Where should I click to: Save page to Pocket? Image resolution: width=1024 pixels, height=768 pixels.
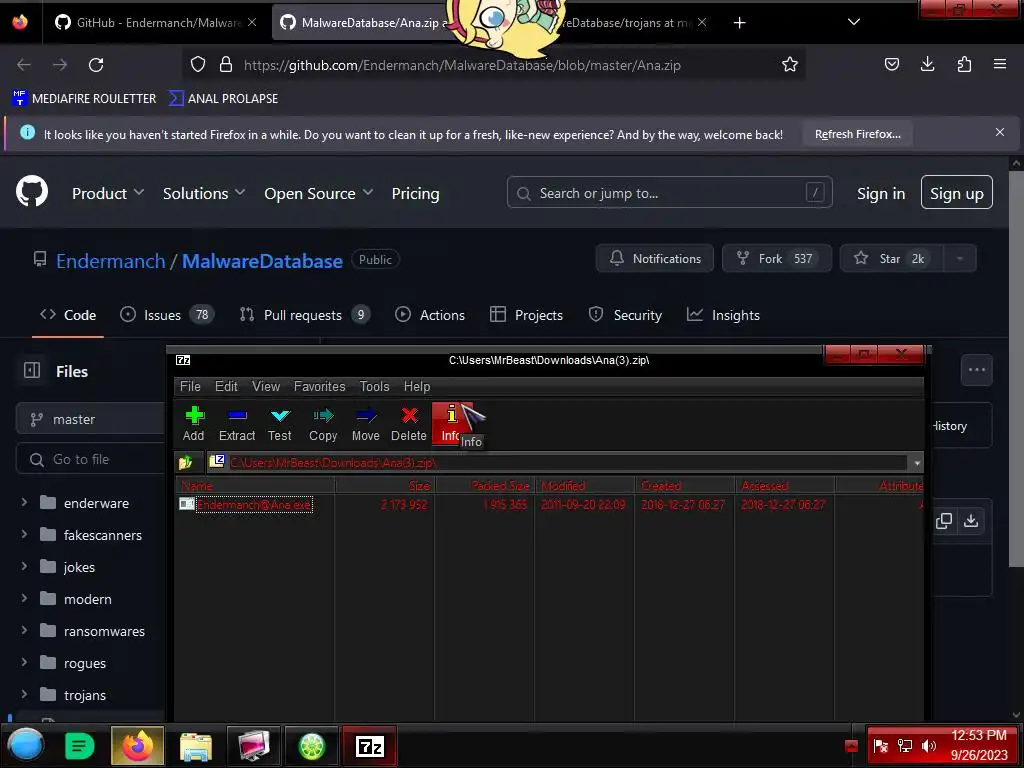click(891, 64)
